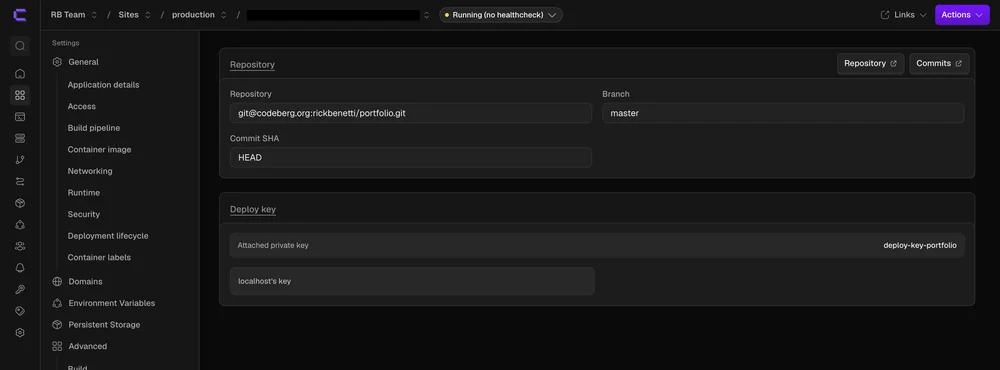Open Build pipeline settings

[94, 128]
